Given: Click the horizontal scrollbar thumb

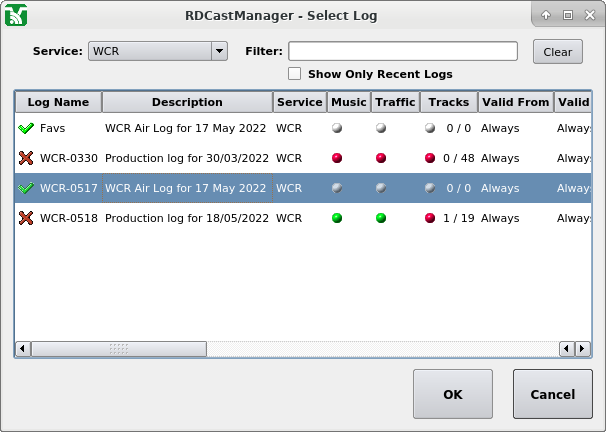Looking at the screenshot, I should point(118,349).
